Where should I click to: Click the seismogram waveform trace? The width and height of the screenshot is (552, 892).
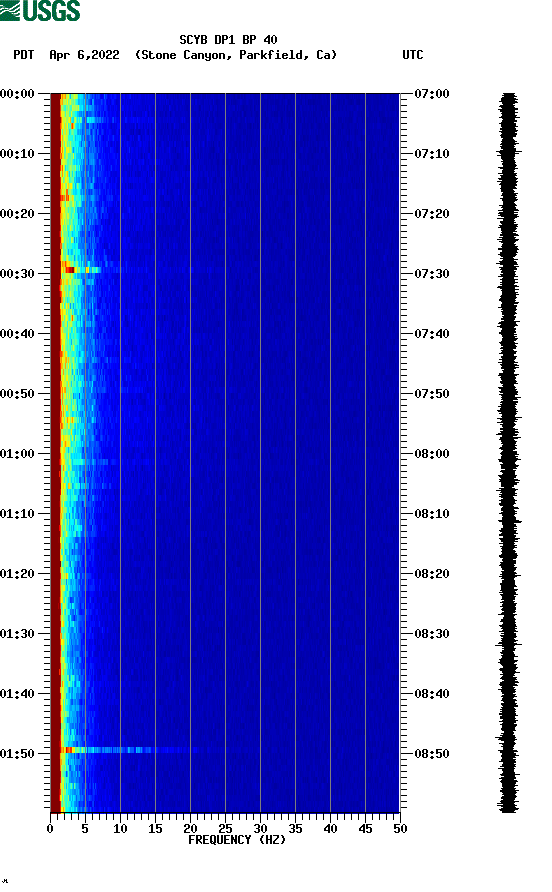pyautogui.click(x=508, y=453)
